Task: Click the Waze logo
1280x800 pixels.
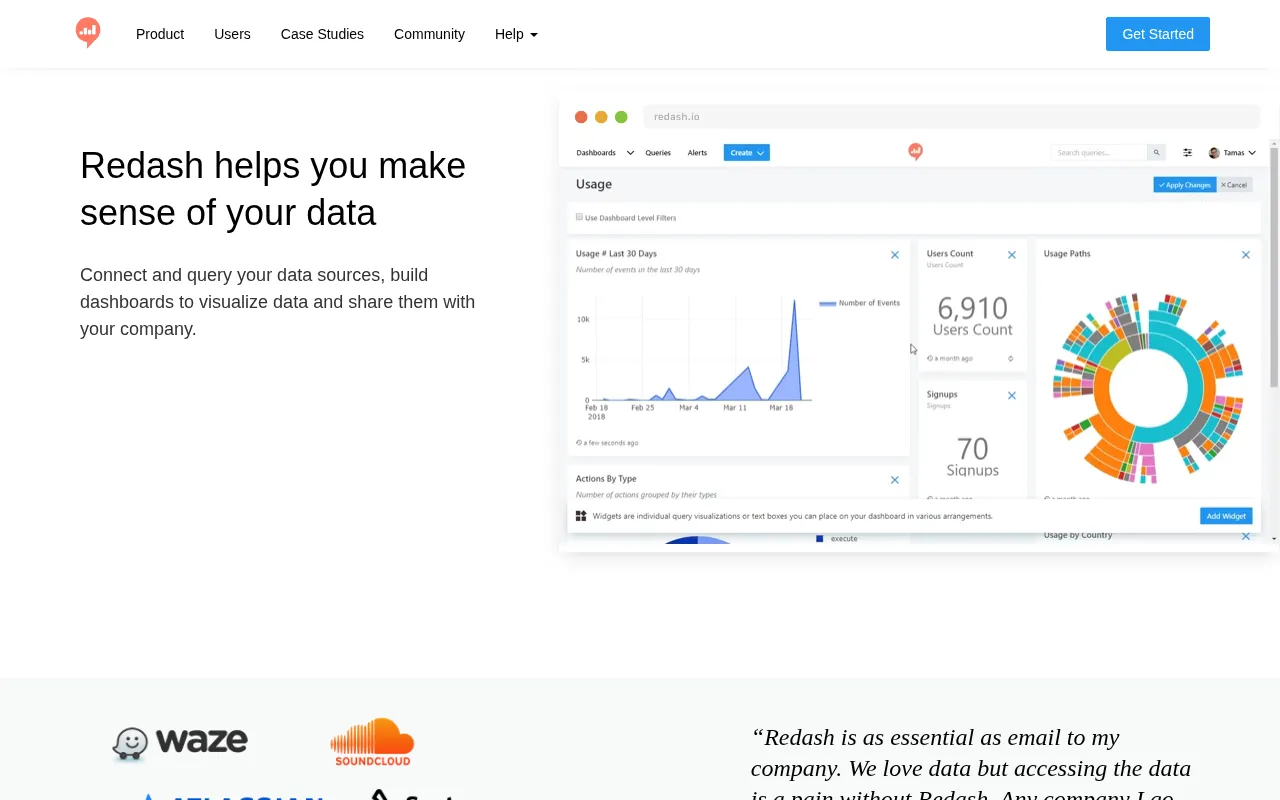Action: click(x=180, y=742)
